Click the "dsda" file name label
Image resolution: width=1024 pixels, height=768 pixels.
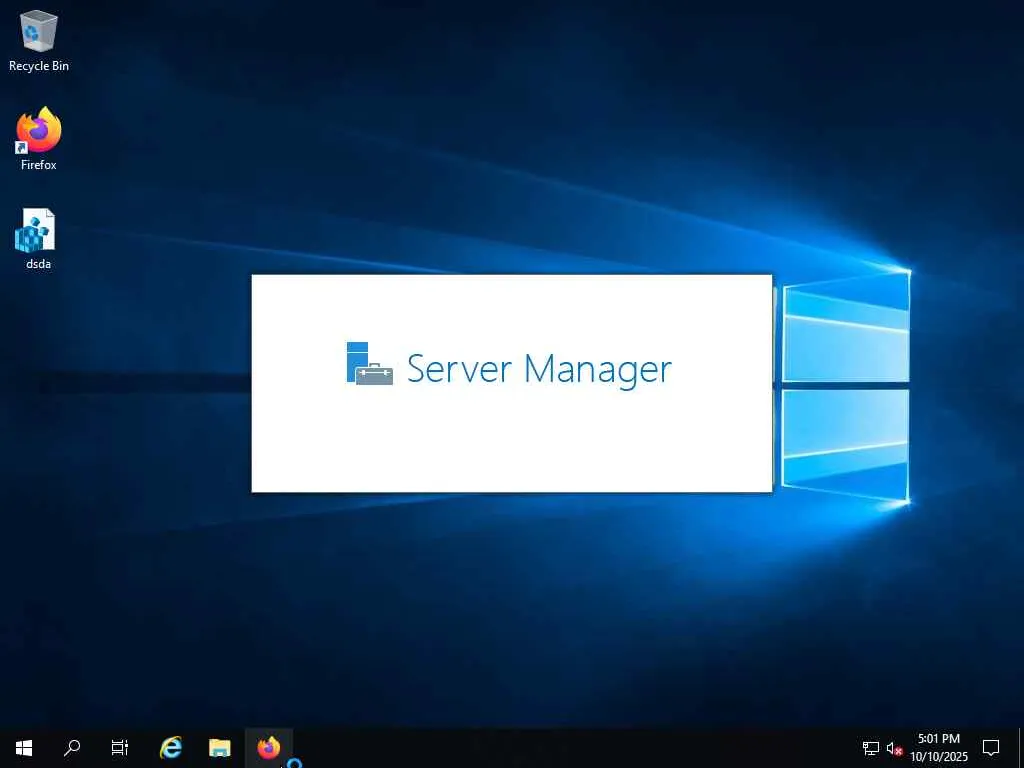click(39, 264)
